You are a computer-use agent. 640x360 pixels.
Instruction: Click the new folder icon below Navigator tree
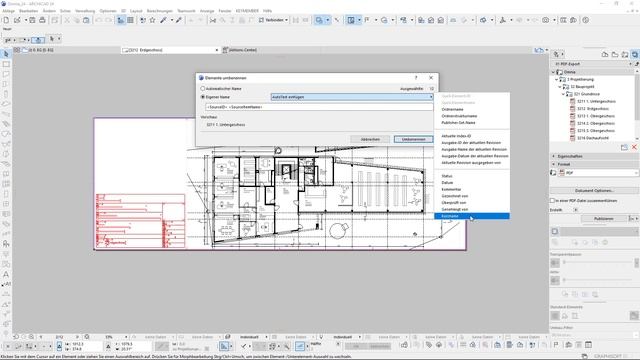[x=624, y=147]
